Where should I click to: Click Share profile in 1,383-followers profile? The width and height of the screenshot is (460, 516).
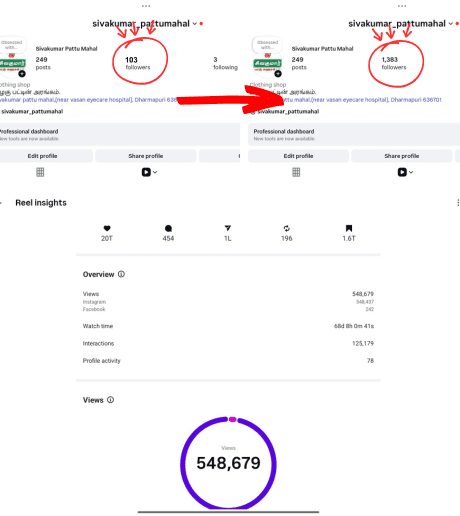[402, 156]
